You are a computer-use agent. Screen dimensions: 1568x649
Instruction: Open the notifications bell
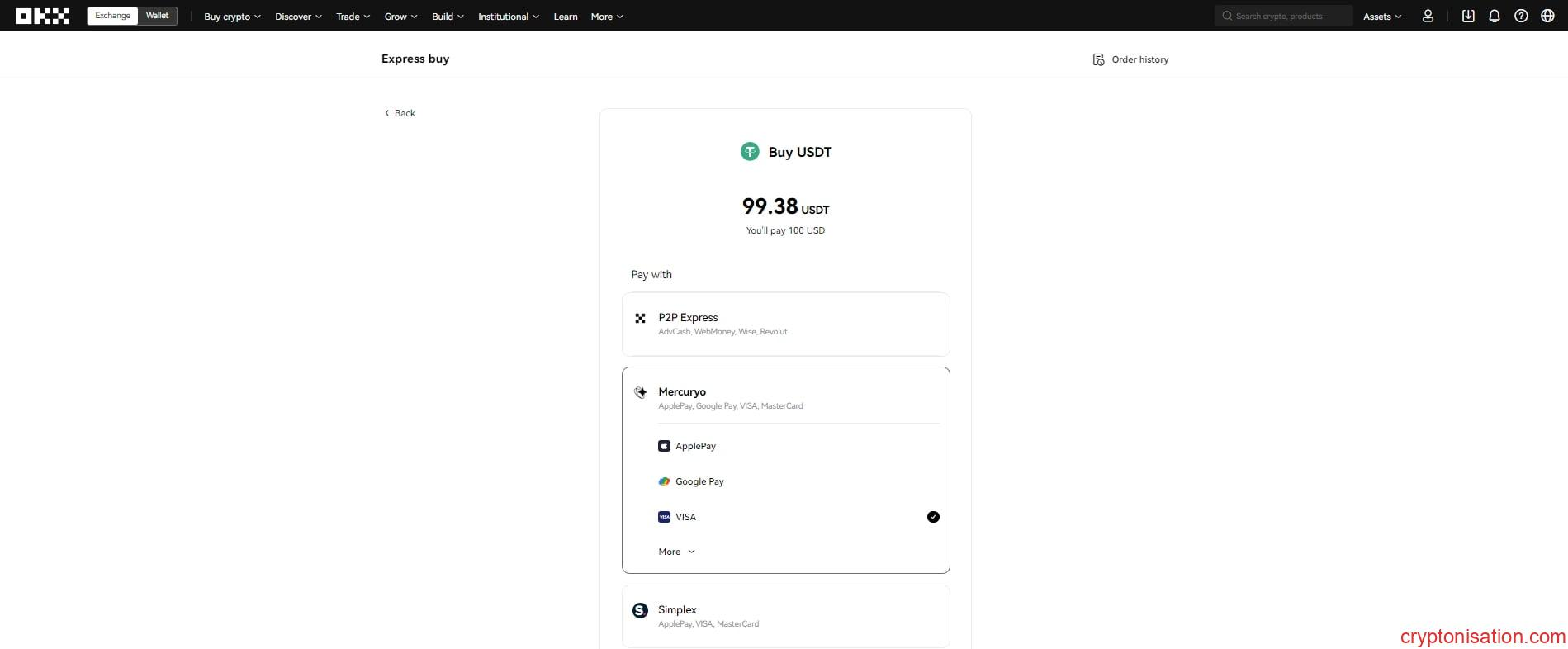(x=1494, y=16)
